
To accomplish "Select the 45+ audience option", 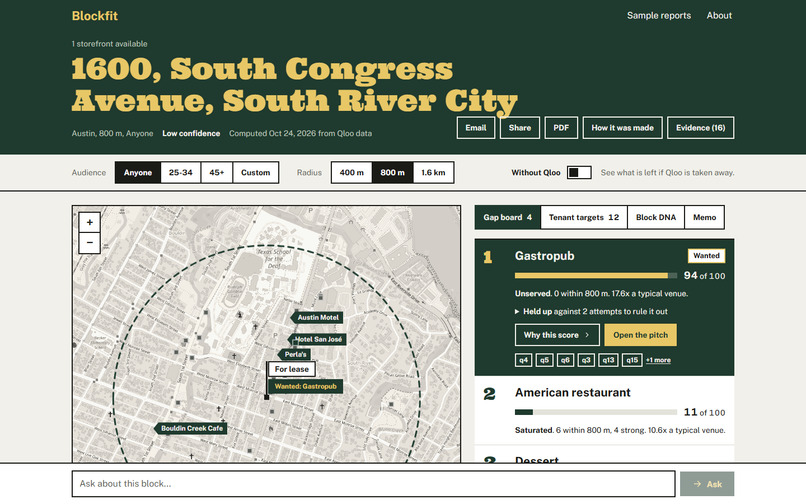I will (x=216, y=172).
